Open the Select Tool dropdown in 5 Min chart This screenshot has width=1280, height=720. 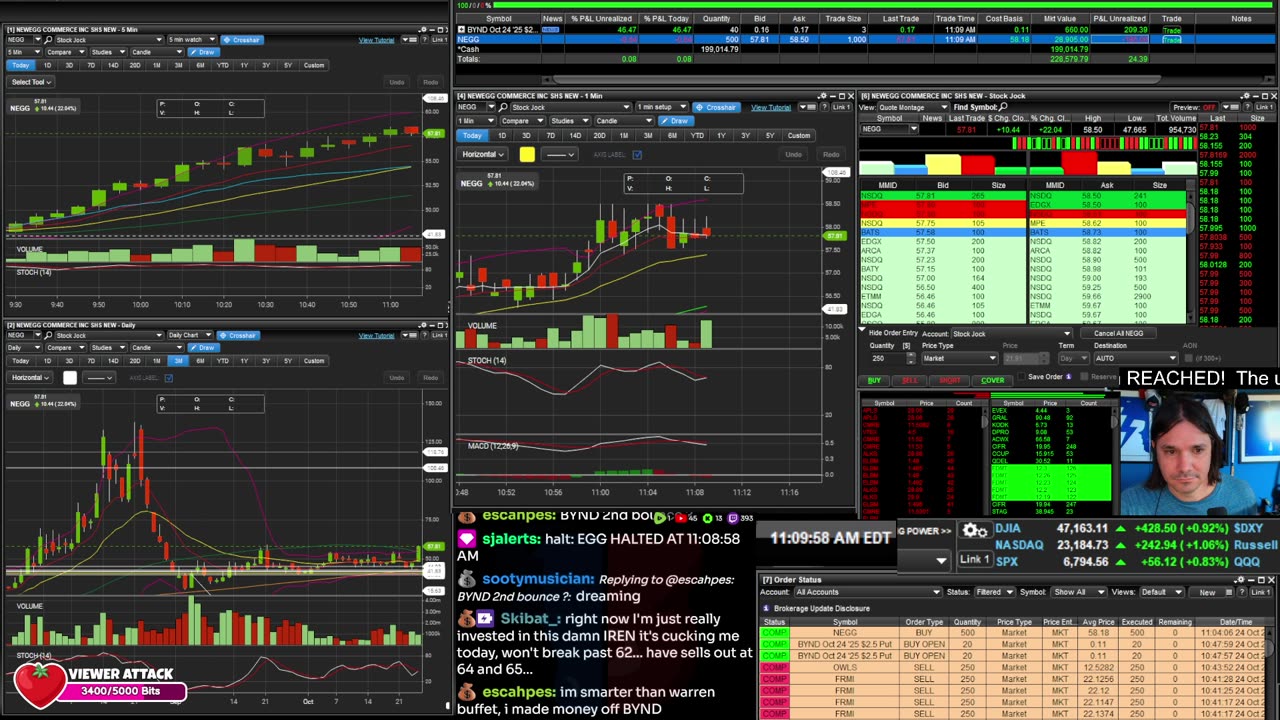(x=30, y=82)
